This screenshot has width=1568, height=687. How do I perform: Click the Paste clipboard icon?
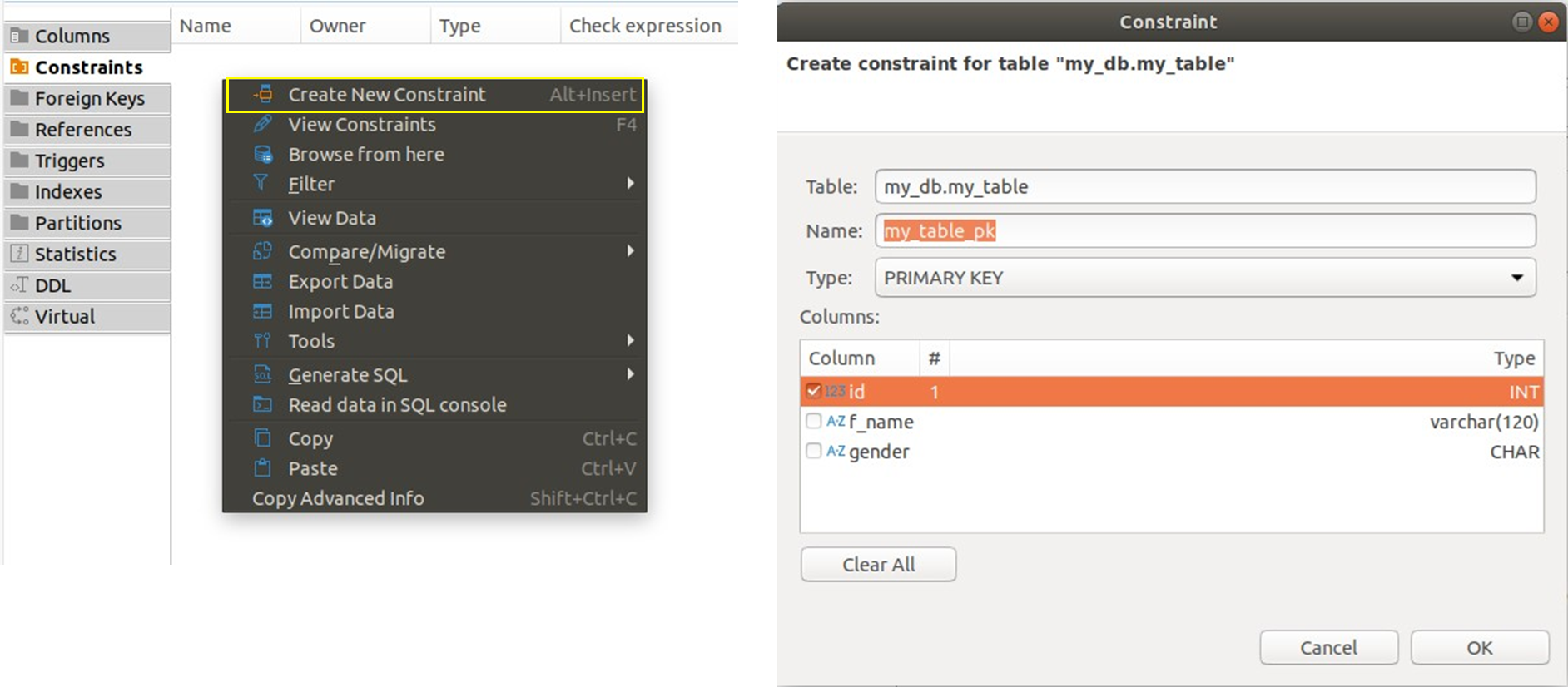(x=263, y=467)
